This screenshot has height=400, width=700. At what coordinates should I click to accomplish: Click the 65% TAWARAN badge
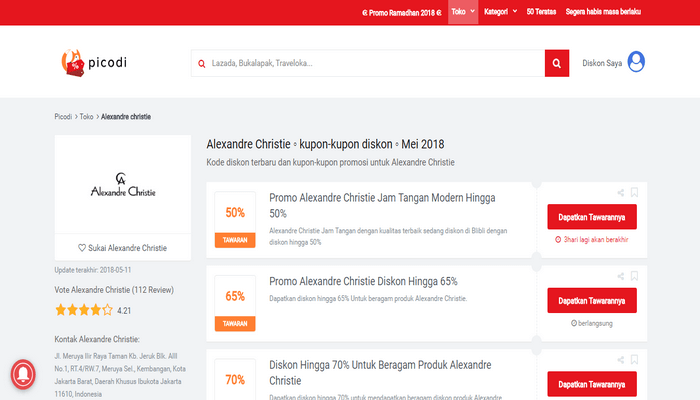click(x=235, y=303)
